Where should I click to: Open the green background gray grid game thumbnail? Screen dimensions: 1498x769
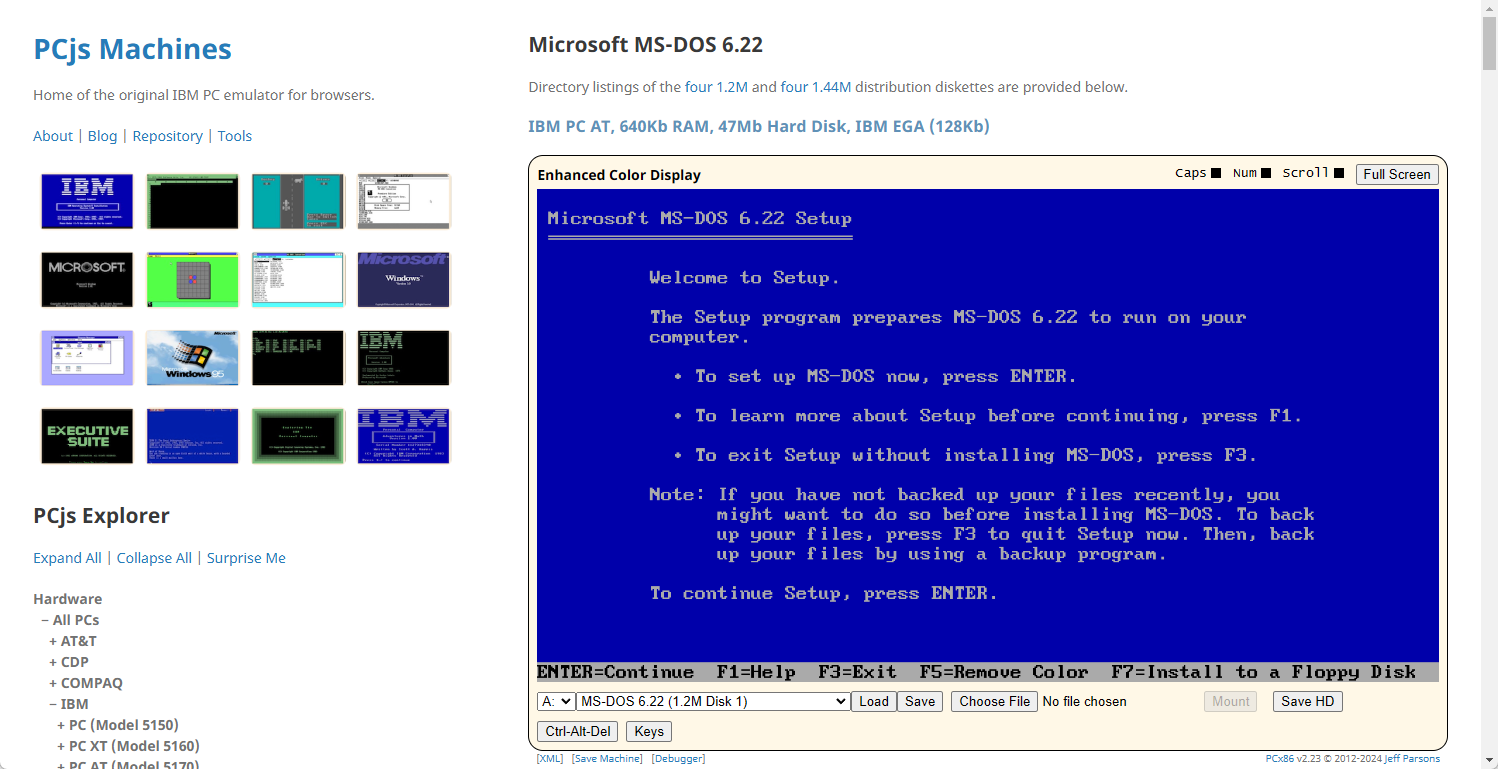pos(192,279)
